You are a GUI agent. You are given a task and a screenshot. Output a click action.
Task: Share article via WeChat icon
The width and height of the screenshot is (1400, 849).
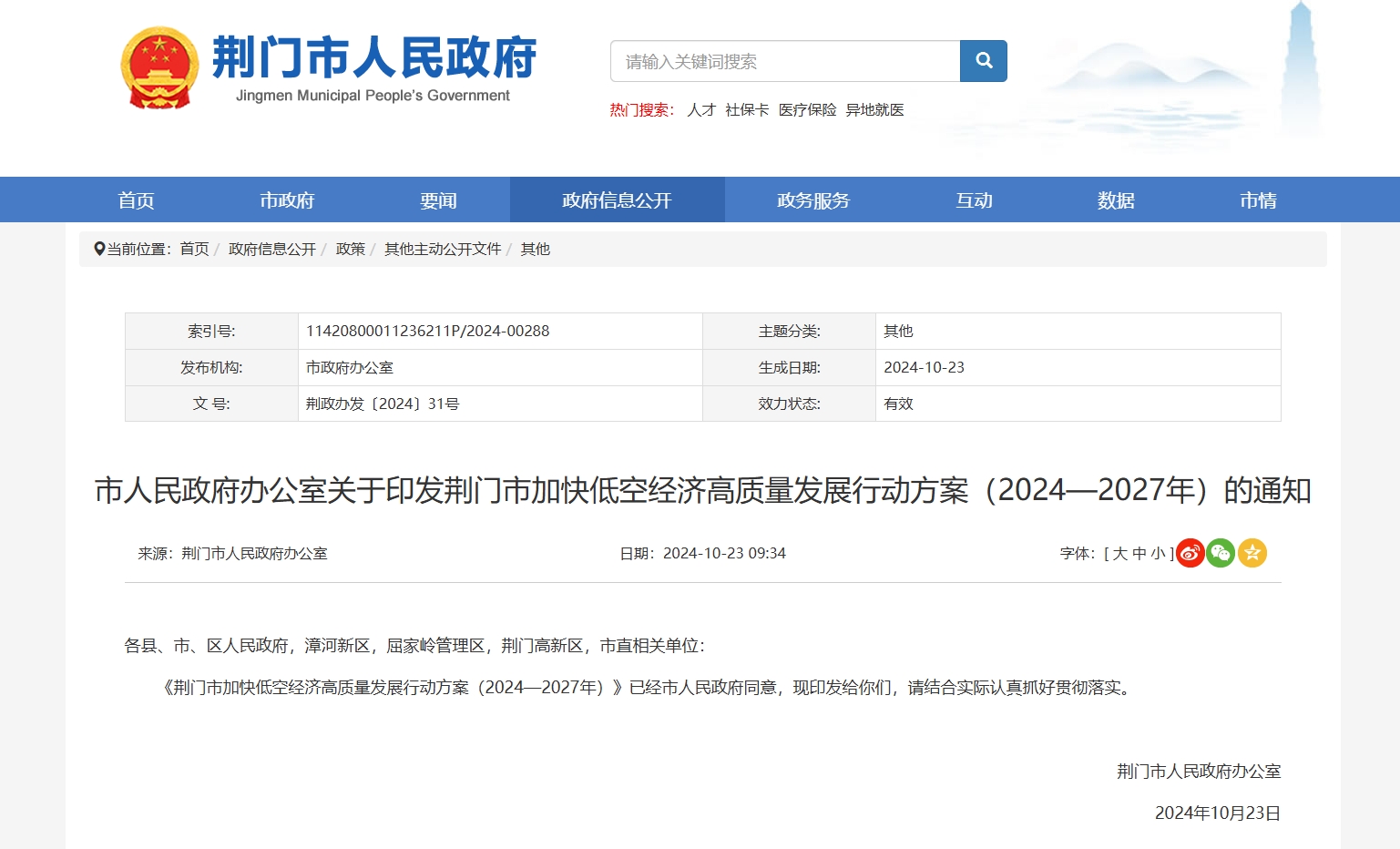click(x=1221, y=553)
